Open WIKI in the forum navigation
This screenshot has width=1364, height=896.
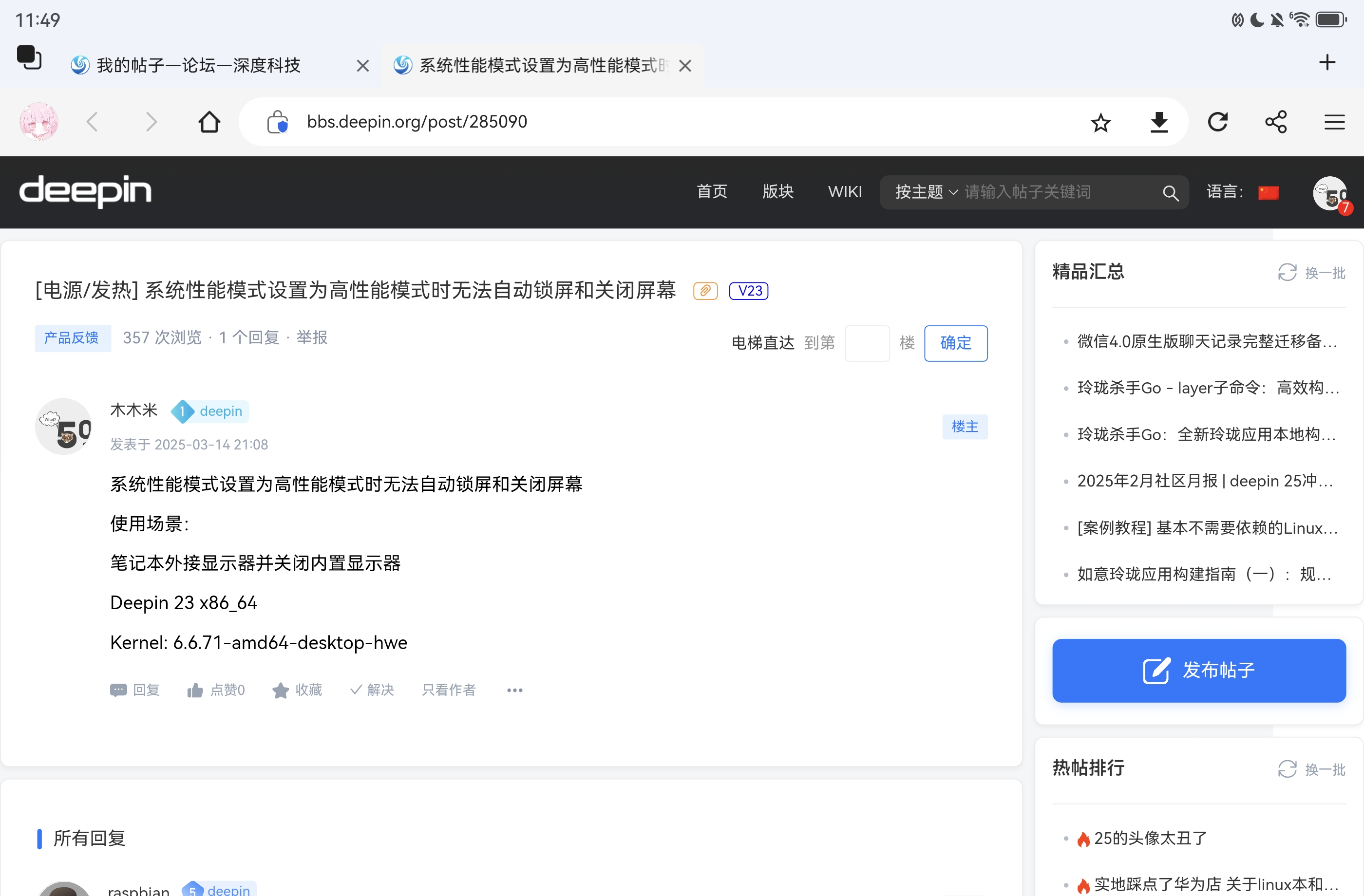coord(845,192)
